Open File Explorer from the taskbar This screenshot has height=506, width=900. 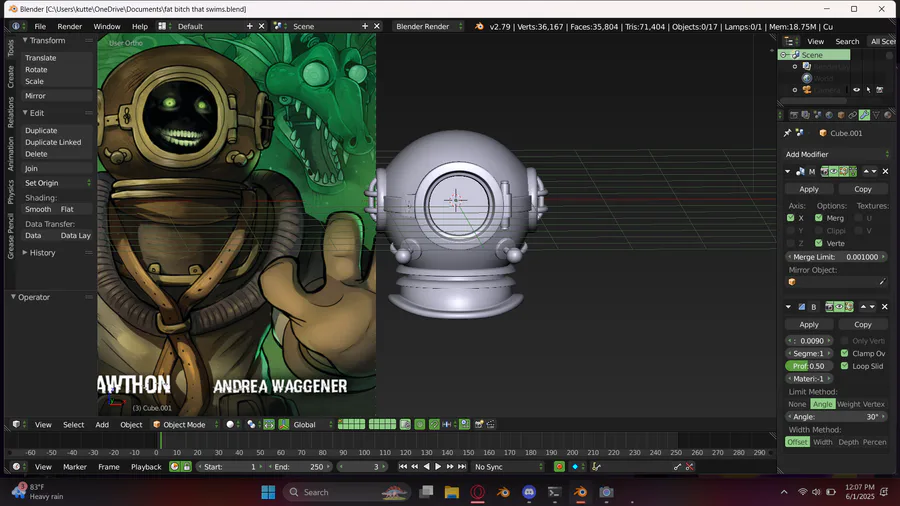(x=452, y=492)
